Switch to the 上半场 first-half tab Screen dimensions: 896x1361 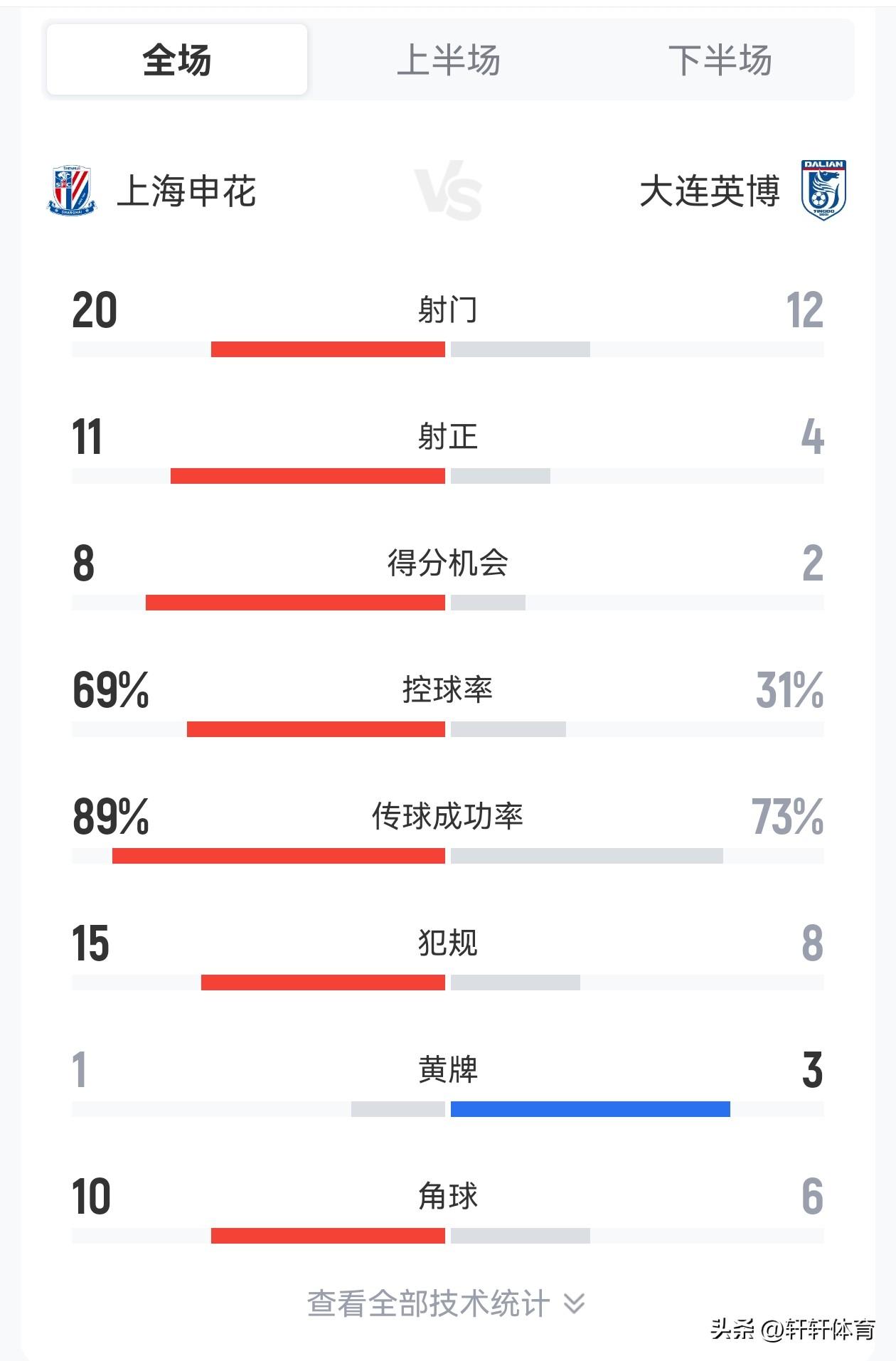[448, 60]
